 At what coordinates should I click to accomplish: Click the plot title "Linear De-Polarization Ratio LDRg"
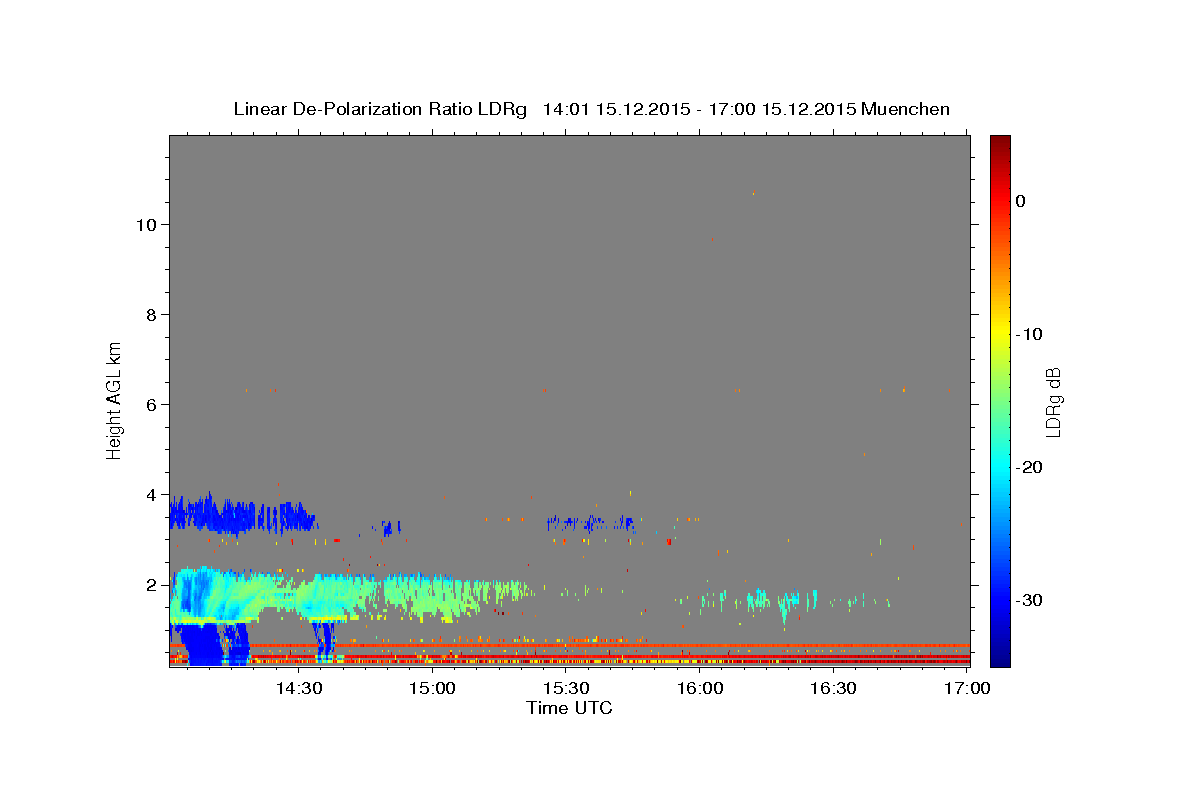coord(379,109)
